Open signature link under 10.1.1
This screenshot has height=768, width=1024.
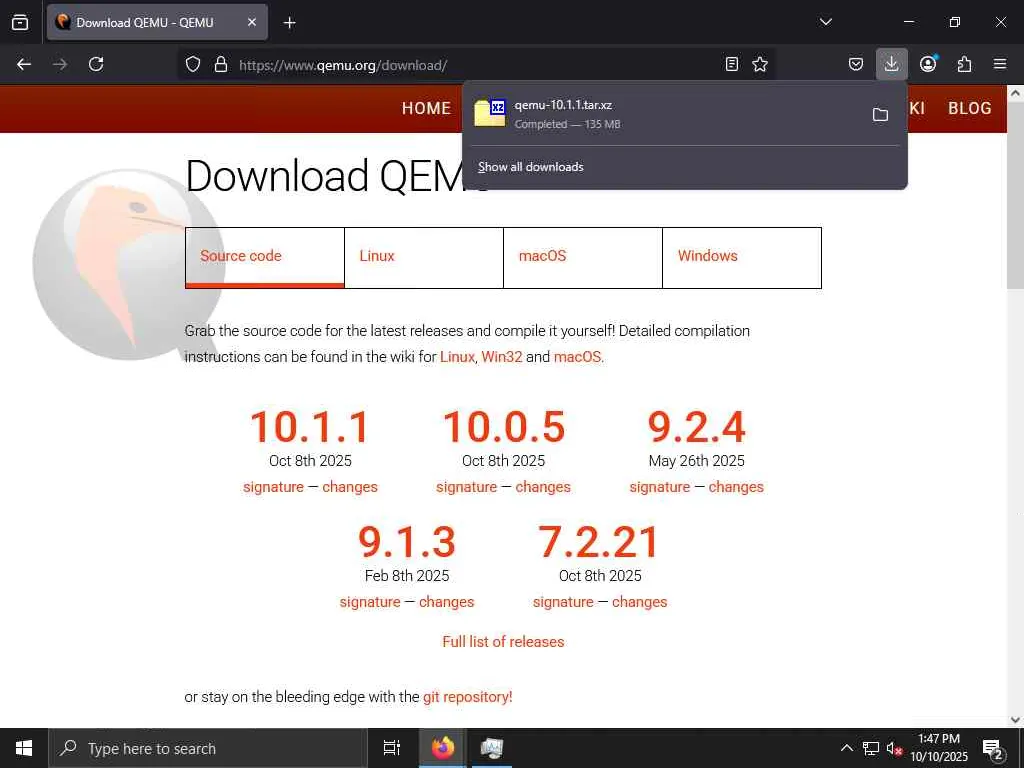[x=274, y=487]
